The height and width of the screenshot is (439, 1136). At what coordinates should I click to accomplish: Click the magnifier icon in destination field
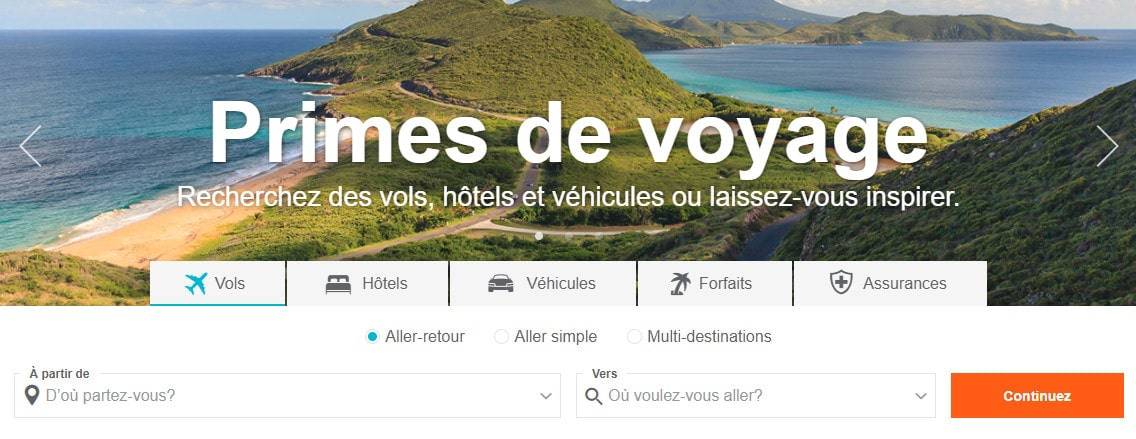pyautogui.click(x=594, y=396)
